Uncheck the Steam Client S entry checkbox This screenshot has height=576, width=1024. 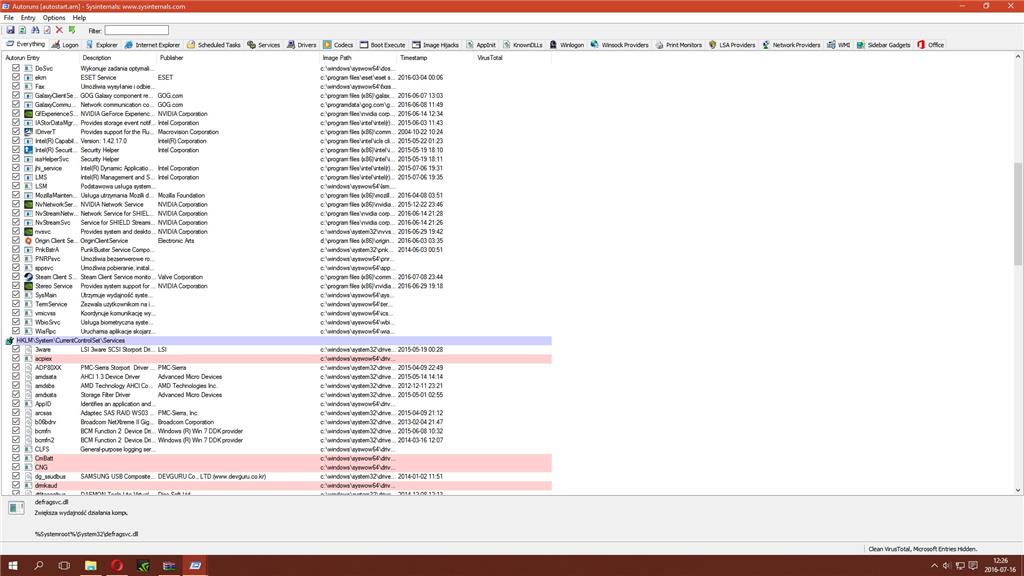16,277
